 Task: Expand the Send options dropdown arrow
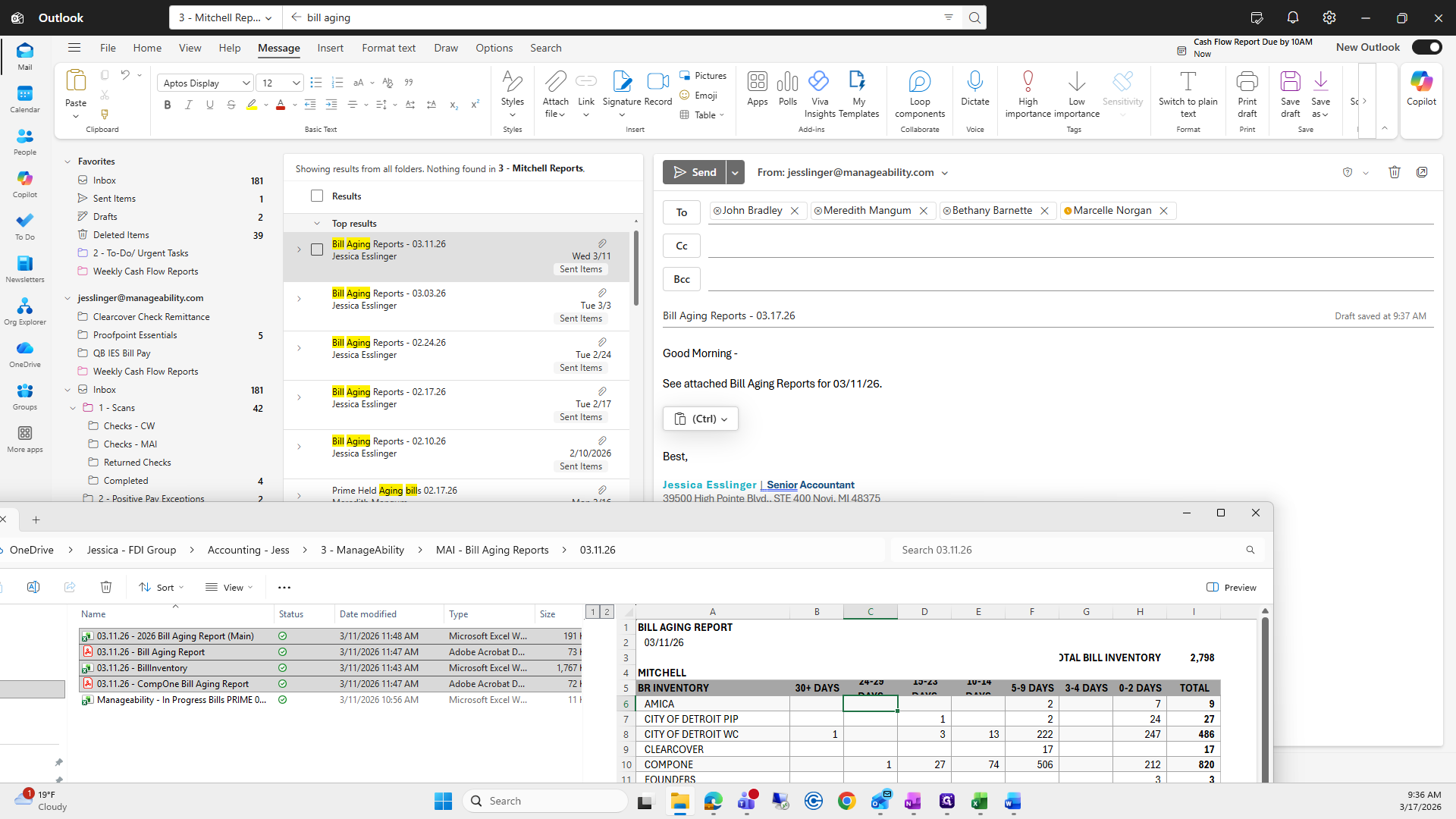click(x=735, y=173)
